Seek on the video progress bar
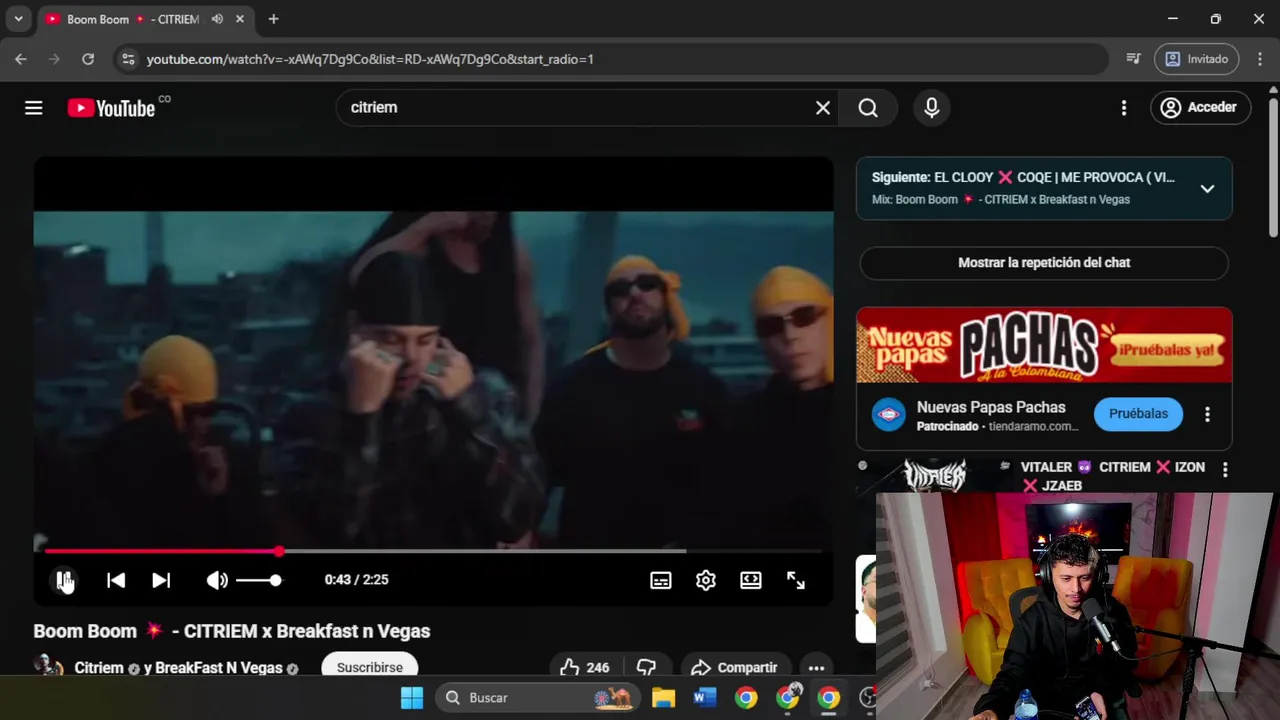This screenshot has width=1280, height=720. pyautogui.click(x=433, y=551)
